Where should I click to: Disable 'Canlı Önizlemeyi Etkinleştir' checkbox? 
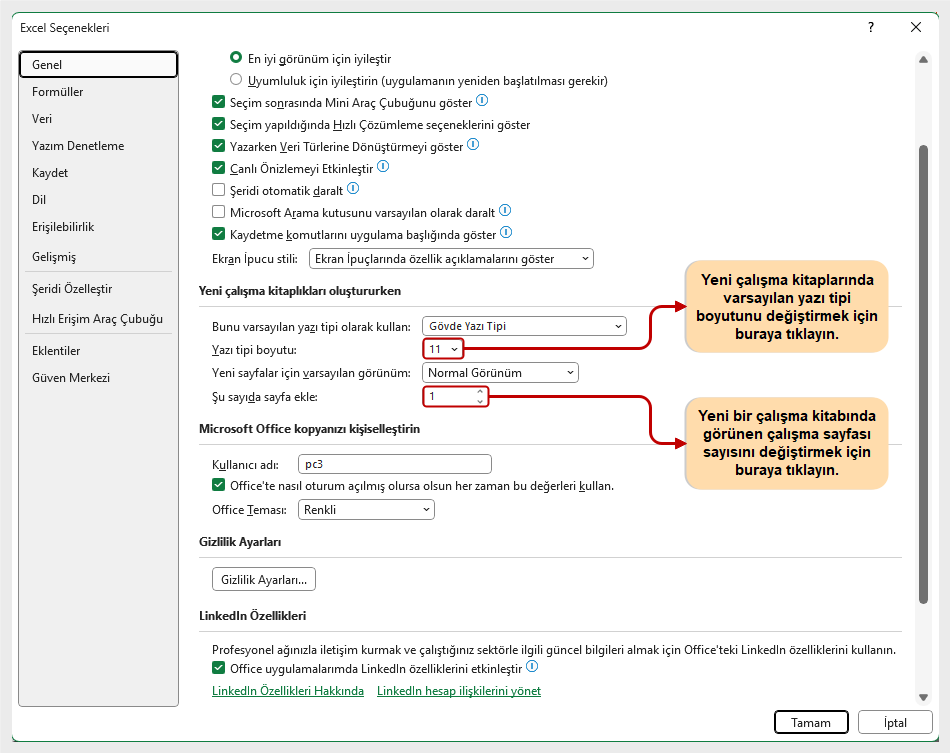coord(219,167)
